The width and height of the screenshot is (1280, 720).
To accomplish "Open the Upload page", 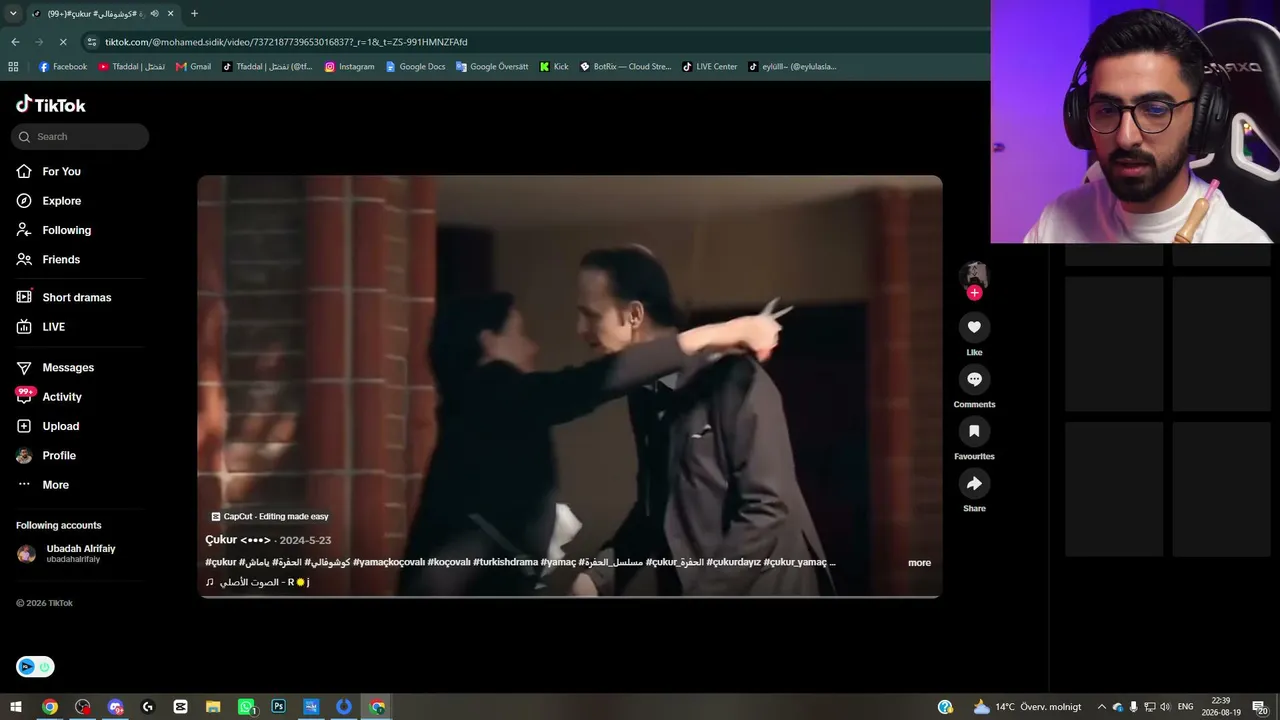I will click(48, 426).
